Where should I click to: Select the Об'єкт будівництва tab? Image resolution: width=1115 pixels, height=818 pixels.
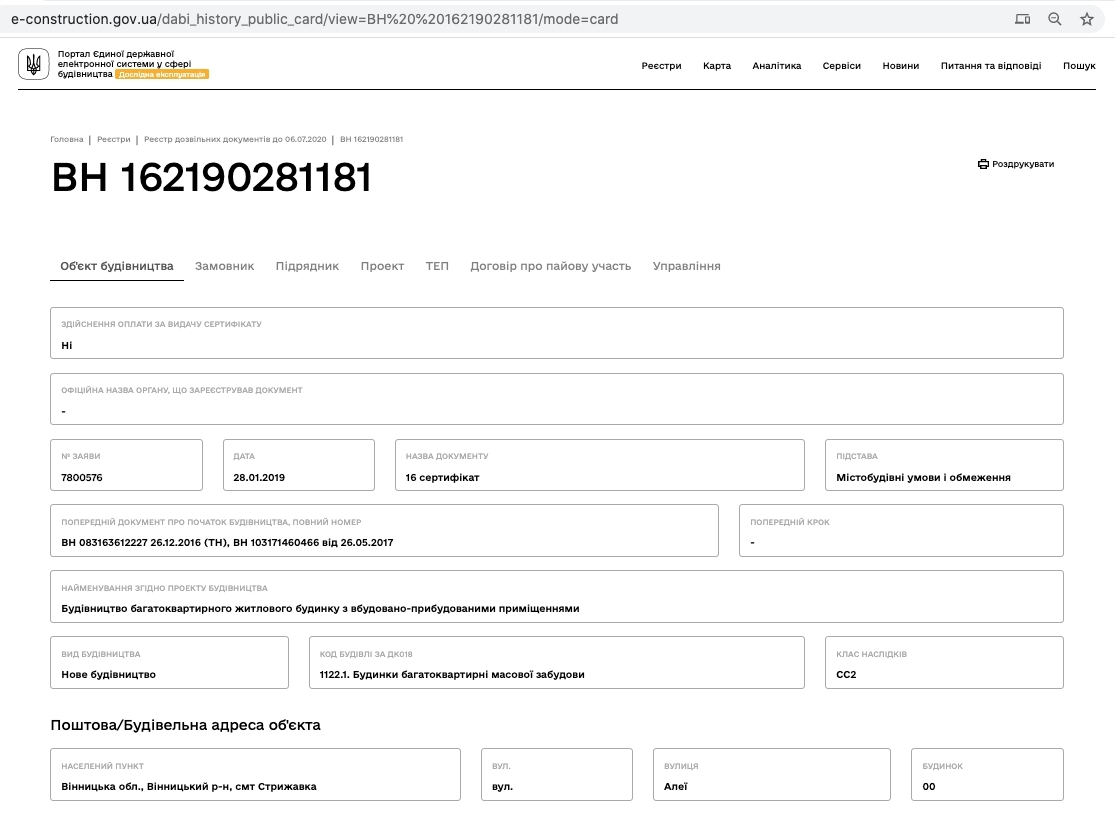(117, 266)
